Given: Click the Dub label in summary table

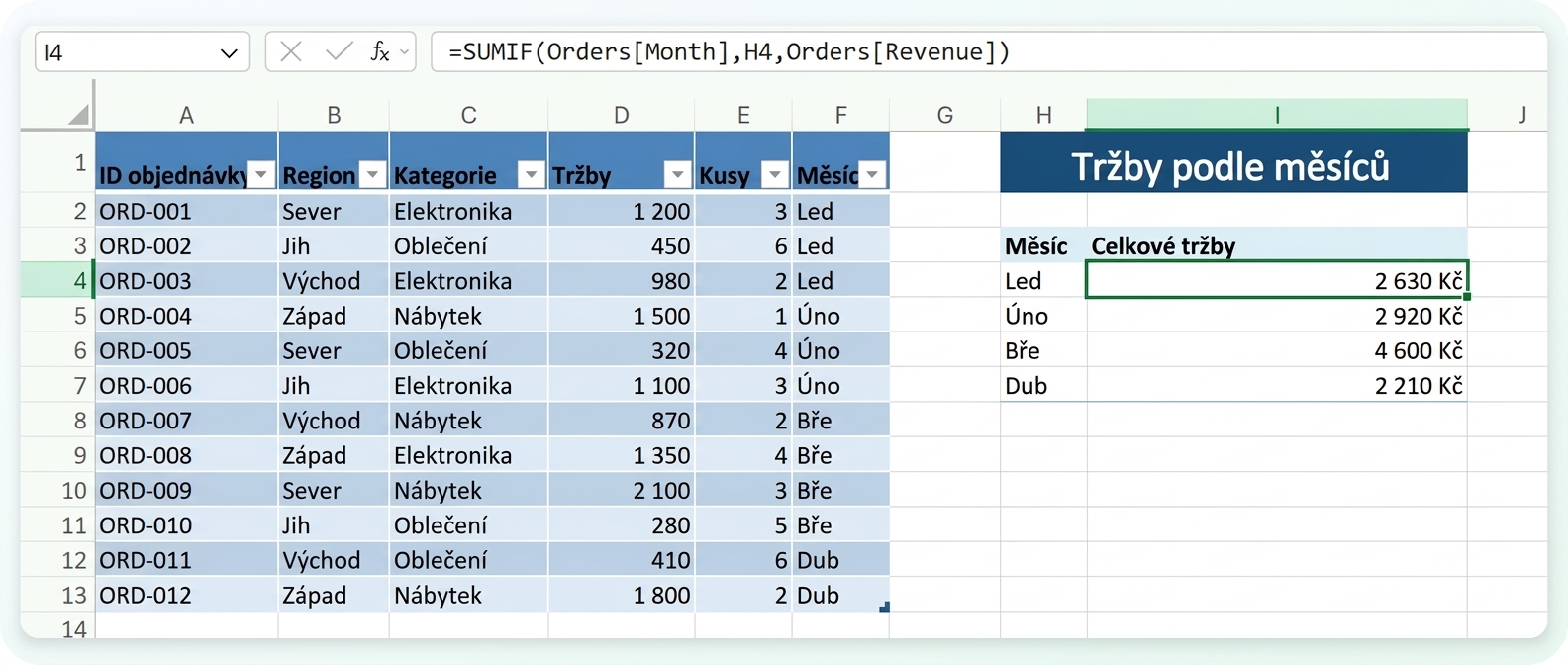Looking at the screenshot, I should 1043,385.
